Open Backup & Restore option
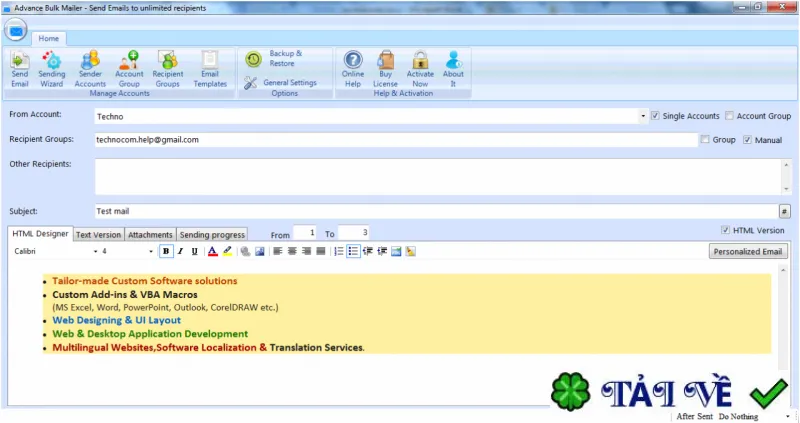800x423 pixels. coord(274,59)
